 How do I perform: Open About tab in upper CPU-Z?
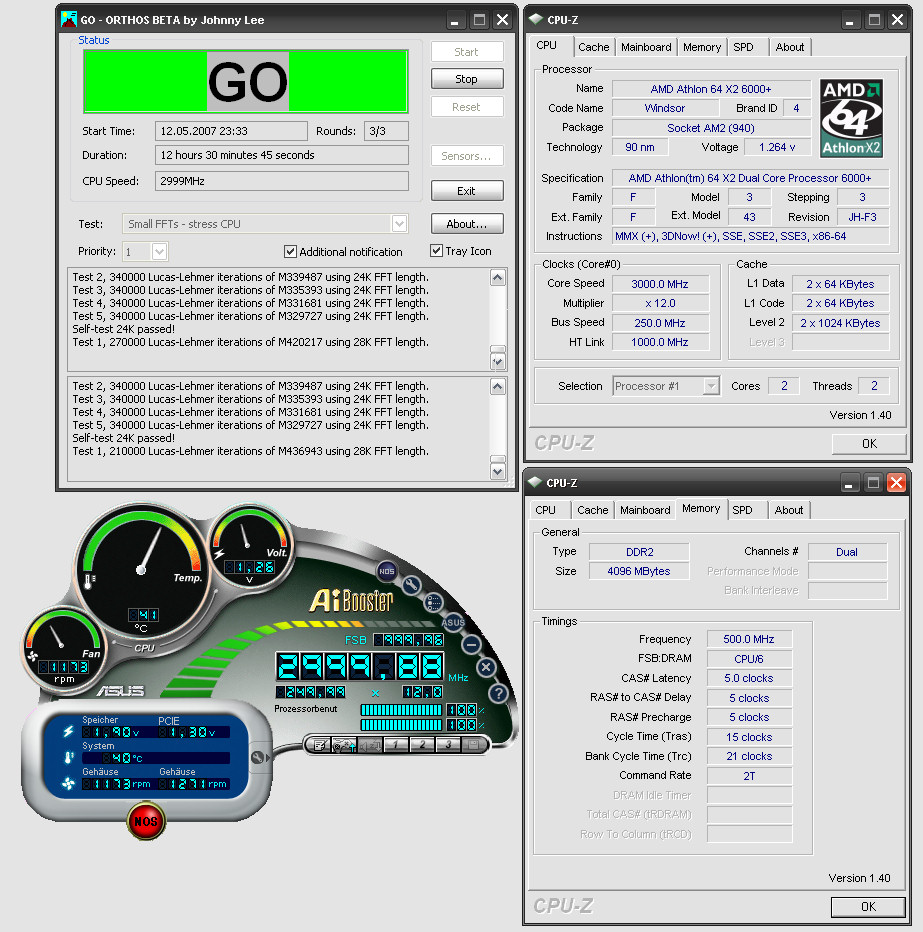[789, 47]
